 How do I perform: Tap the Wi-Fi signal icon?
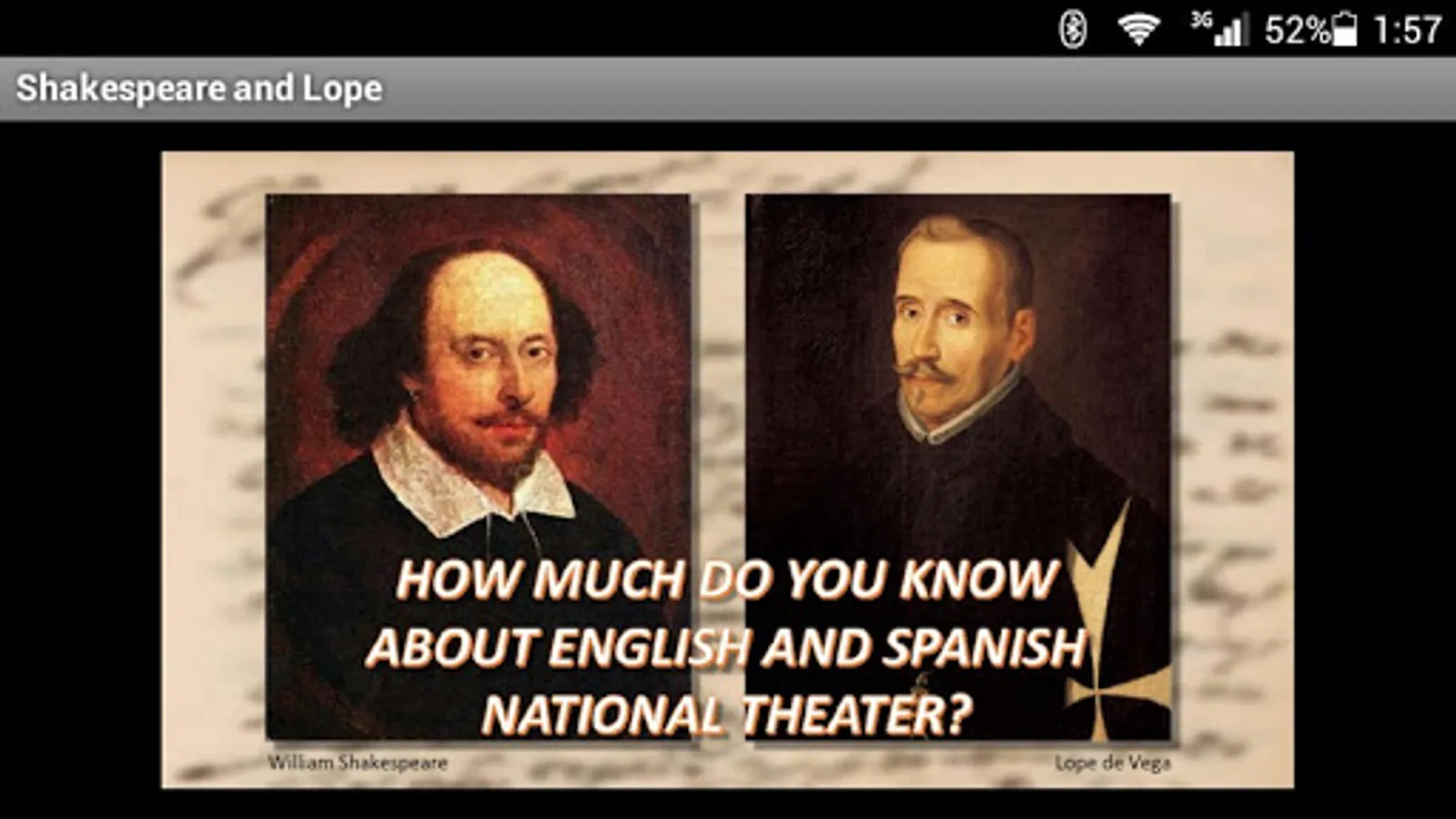coord(1138,30)
